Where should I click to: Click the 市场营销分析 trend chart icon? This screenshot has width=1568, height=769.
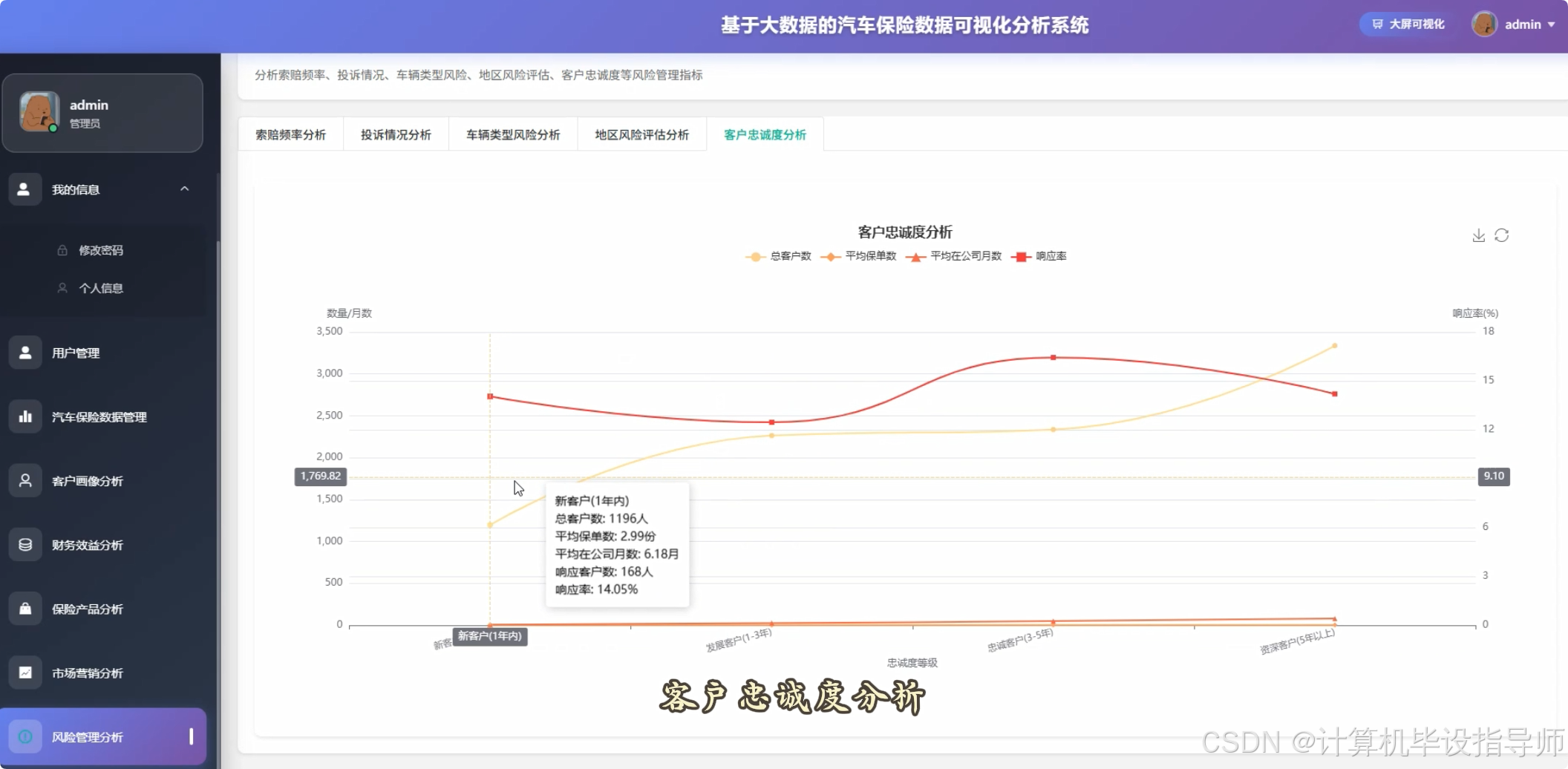click(x=24, y=673)
